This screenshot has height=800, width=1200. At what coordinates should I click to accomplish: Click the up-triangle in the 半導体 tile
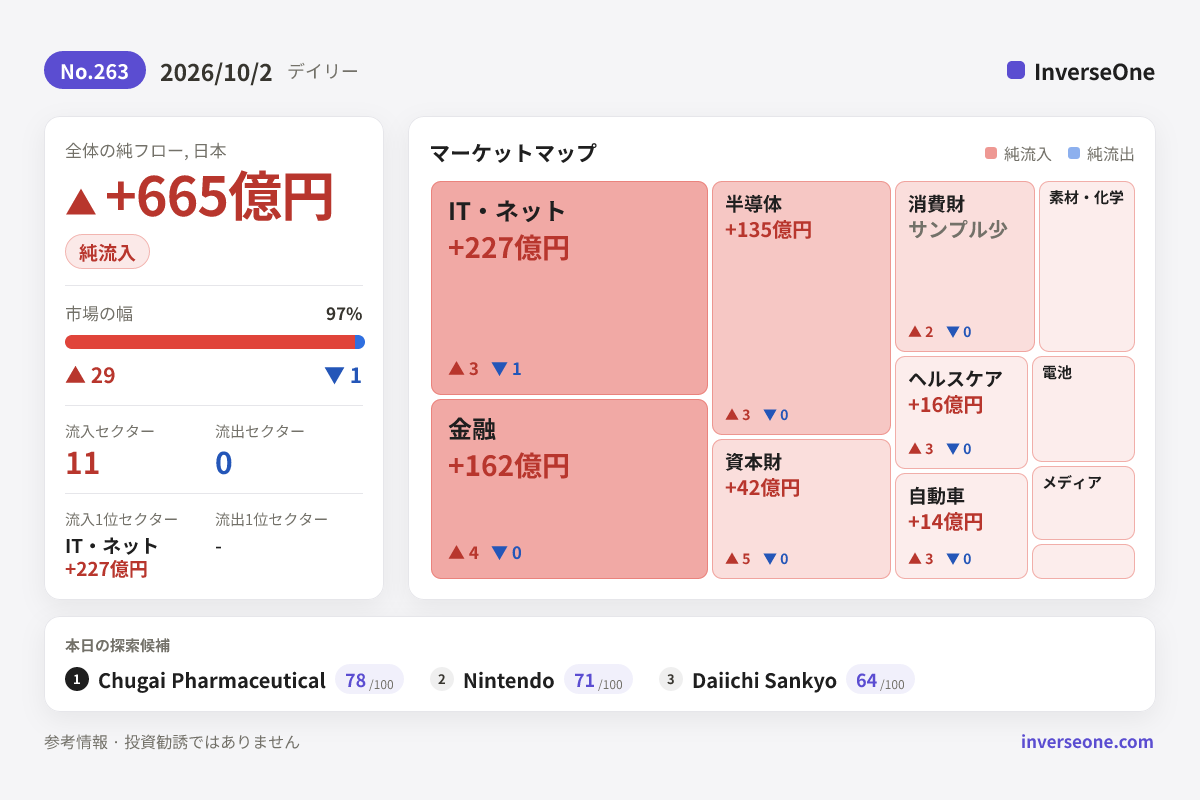coord(731,415)
